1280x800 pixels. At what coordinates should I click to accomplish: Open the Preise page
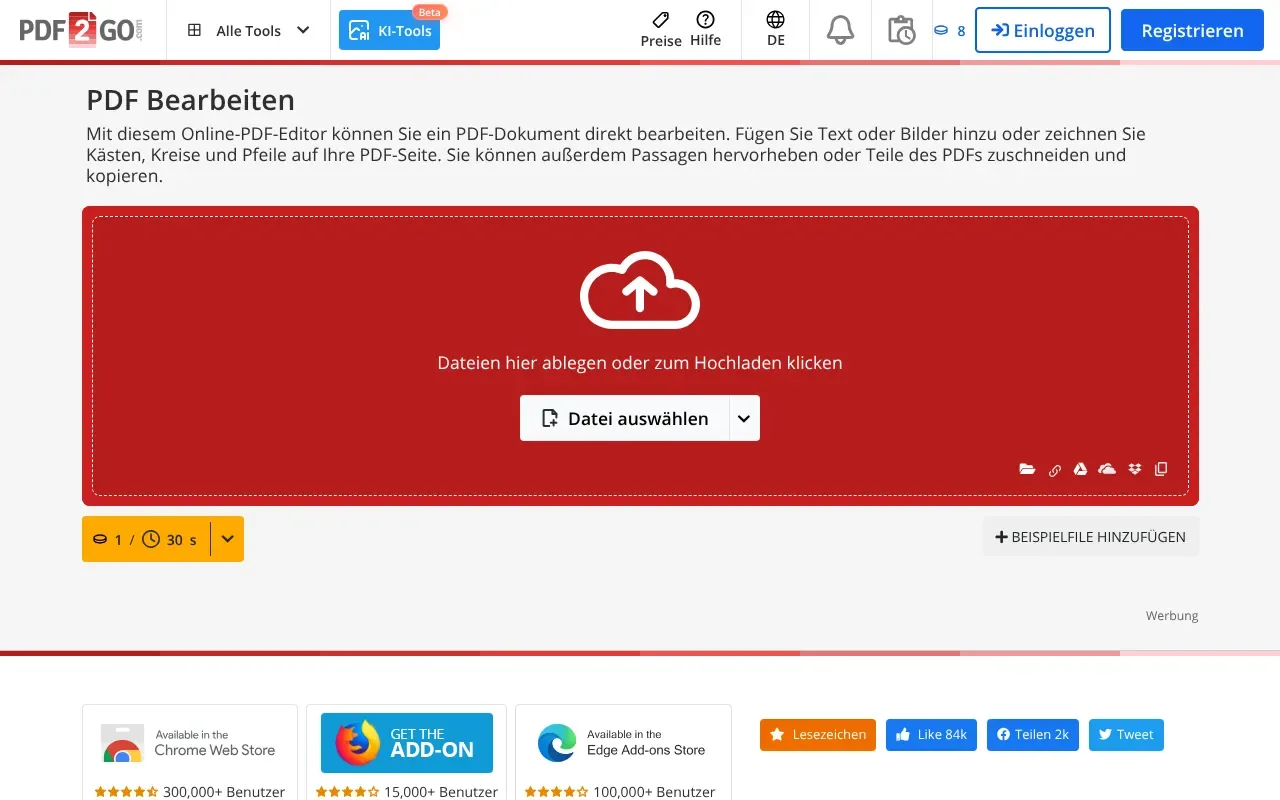tap(661, 29)
